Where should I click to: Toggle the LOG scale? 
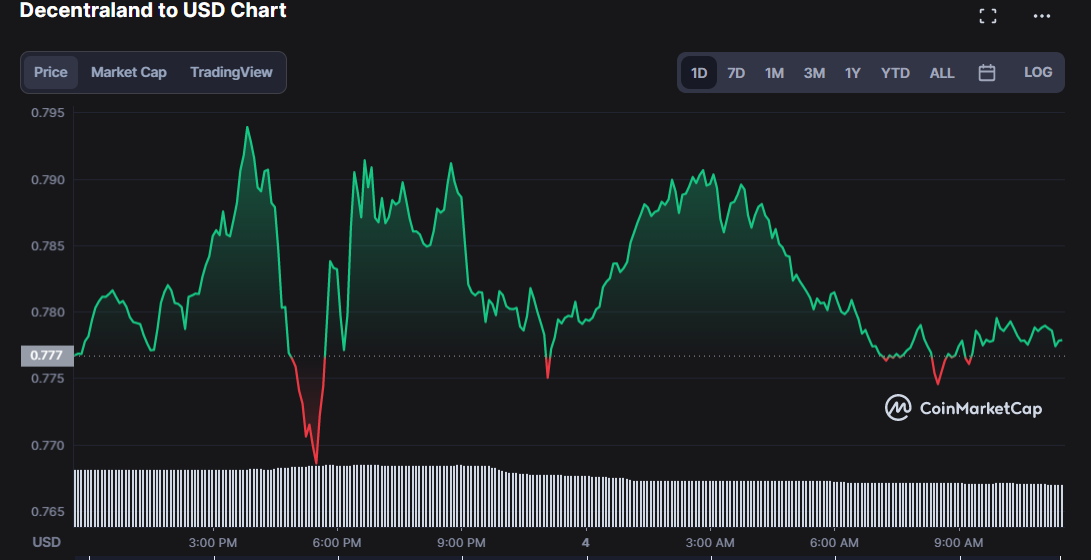click(x=1038, y=72)
